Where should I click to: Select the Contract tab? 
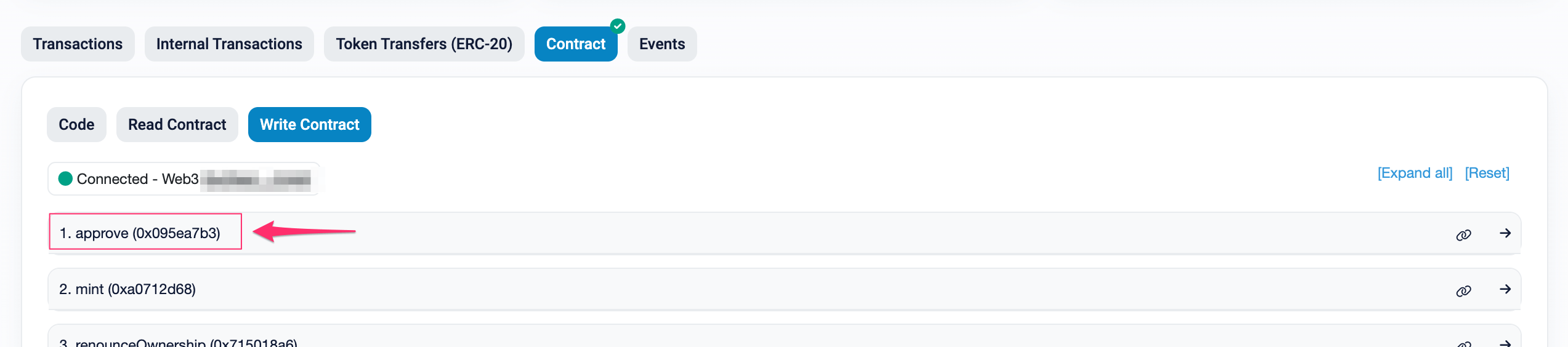click(x=575, y=44)
